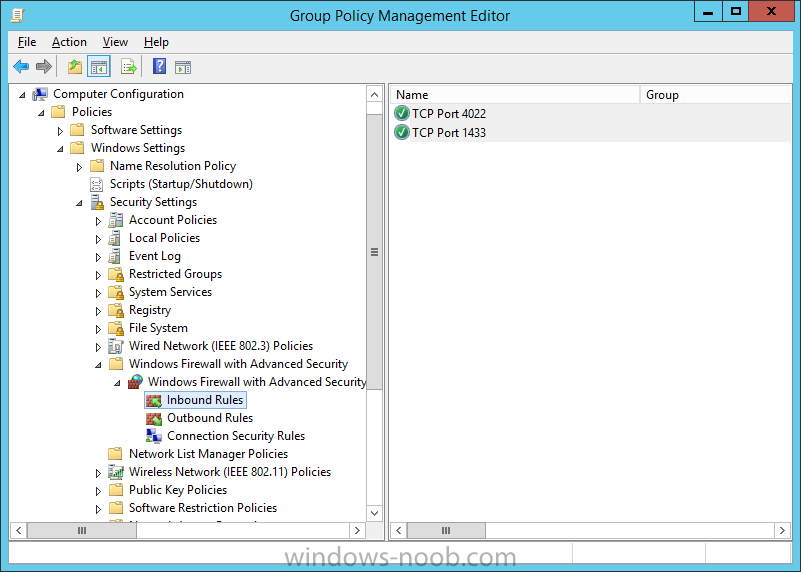
Task: Expand the Wireless Network Policies node
Action: (x=98, y=473)
